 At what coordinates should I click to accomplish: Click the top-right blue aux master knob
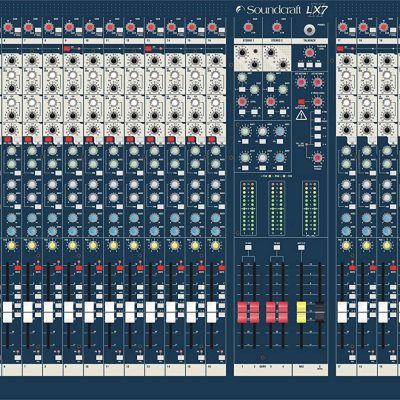tap(280, 131)
